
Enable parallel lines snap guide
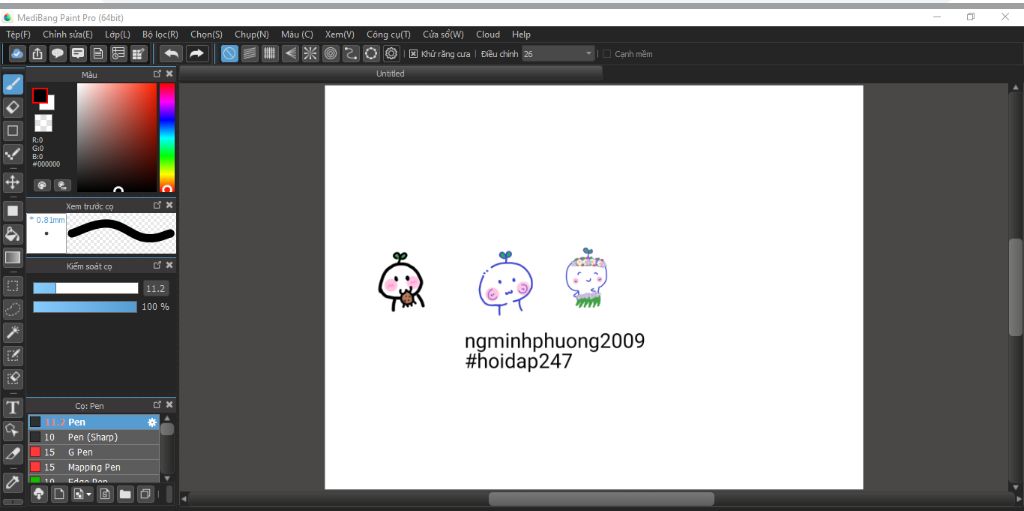pos(249,54)
